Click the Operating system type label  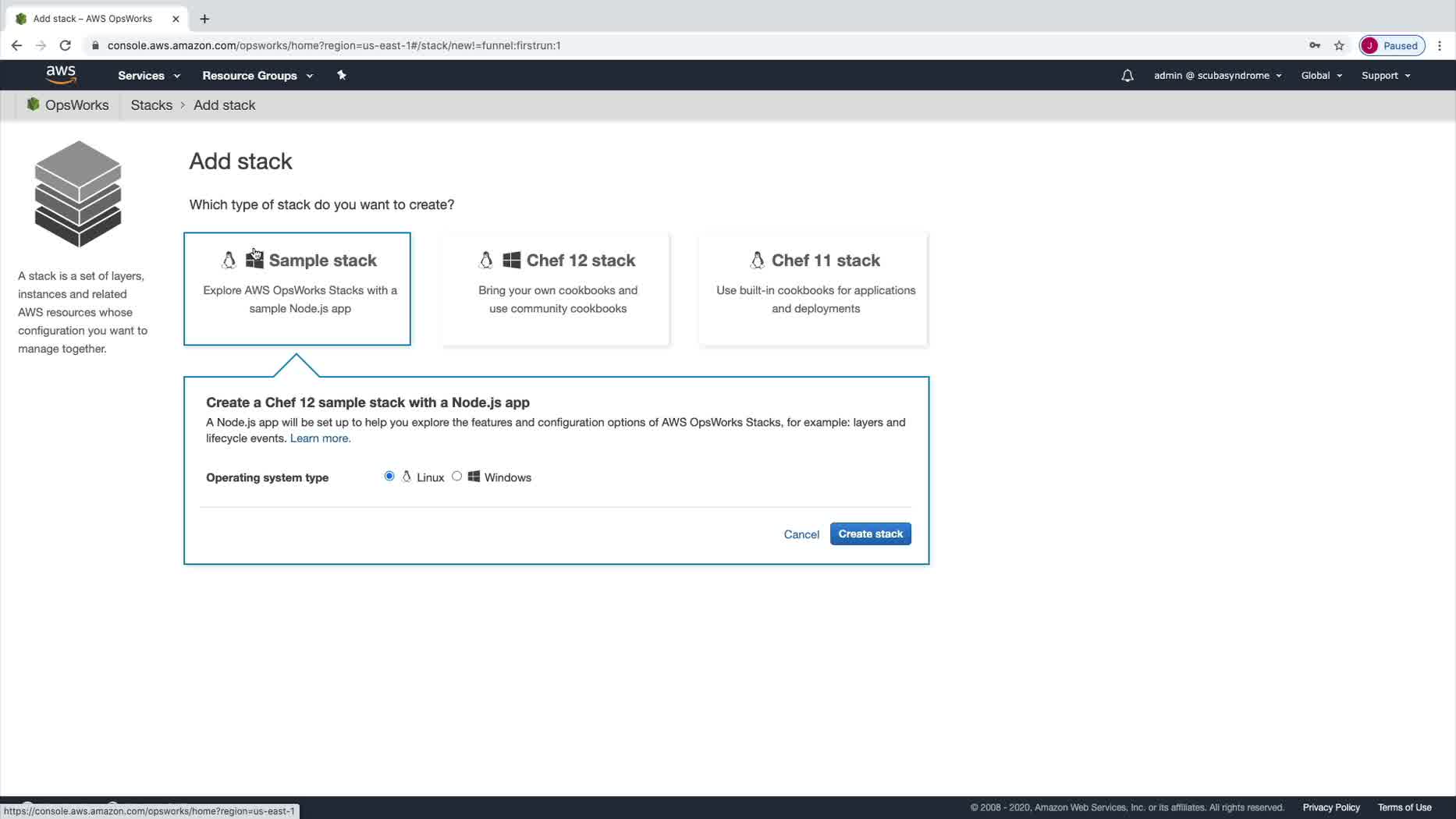pyautogui.click(x=267, y=477)
